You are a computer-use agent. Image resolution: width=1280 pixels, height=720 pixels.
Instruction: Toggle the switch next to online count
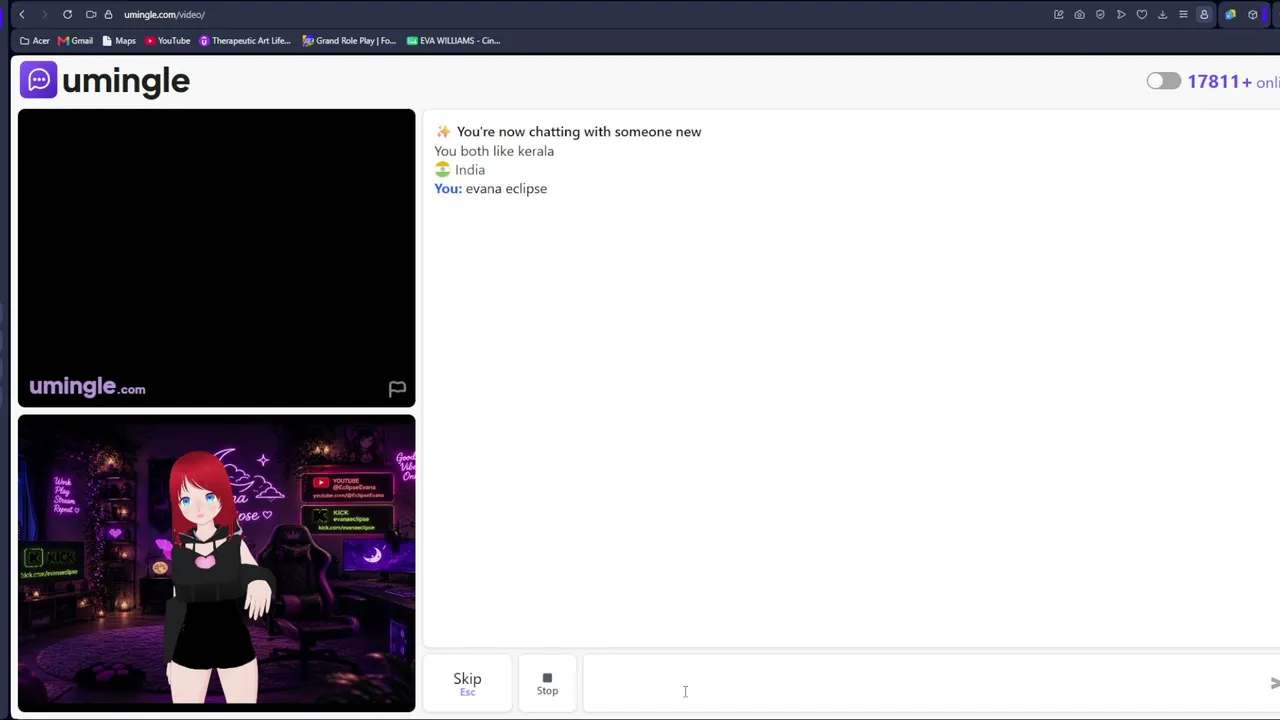pos(1163,81)
